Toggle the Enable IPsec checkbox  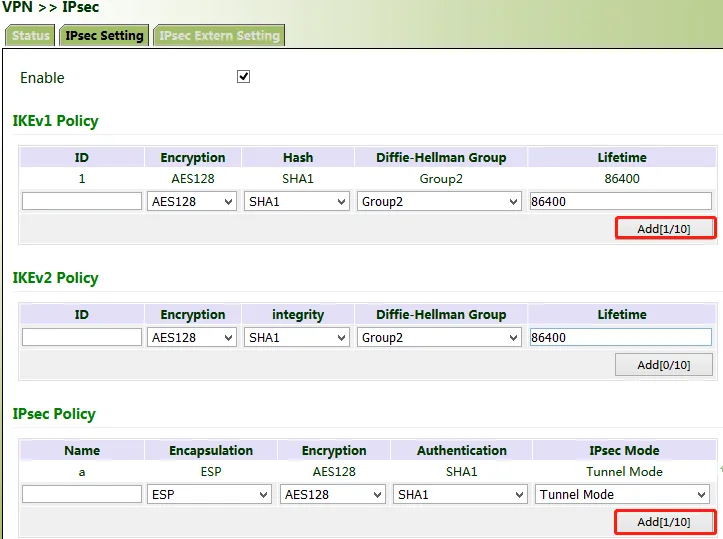[x=243, y=77]
